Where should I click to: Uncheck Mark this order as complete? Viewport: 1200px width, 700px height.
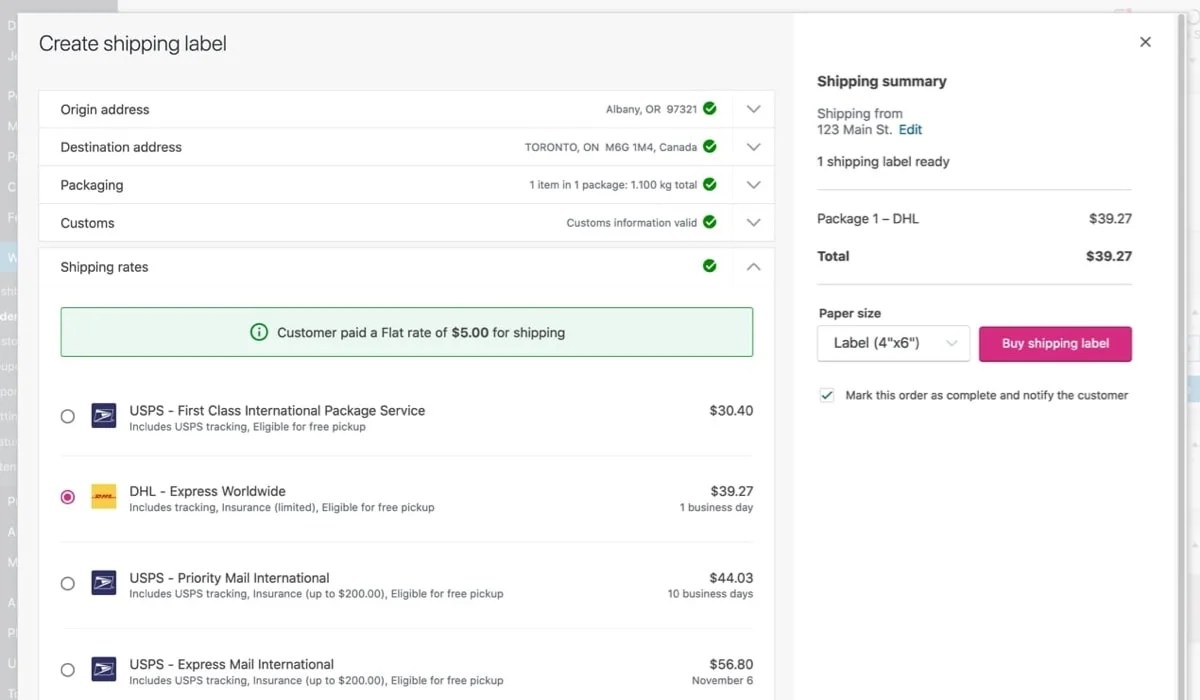[827, 395]
